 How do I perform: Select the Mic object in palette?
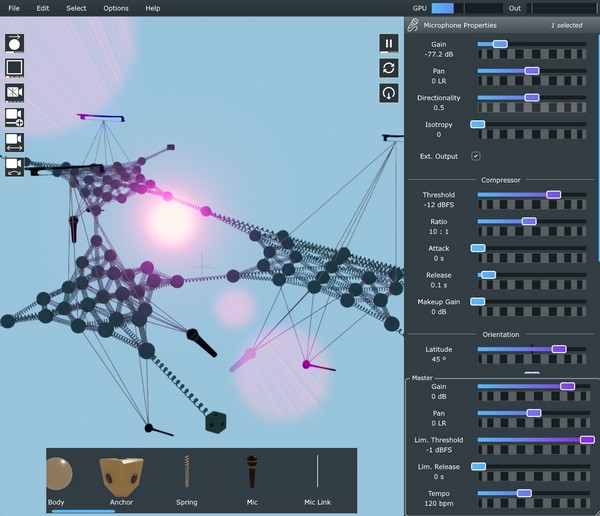point(252,472)
